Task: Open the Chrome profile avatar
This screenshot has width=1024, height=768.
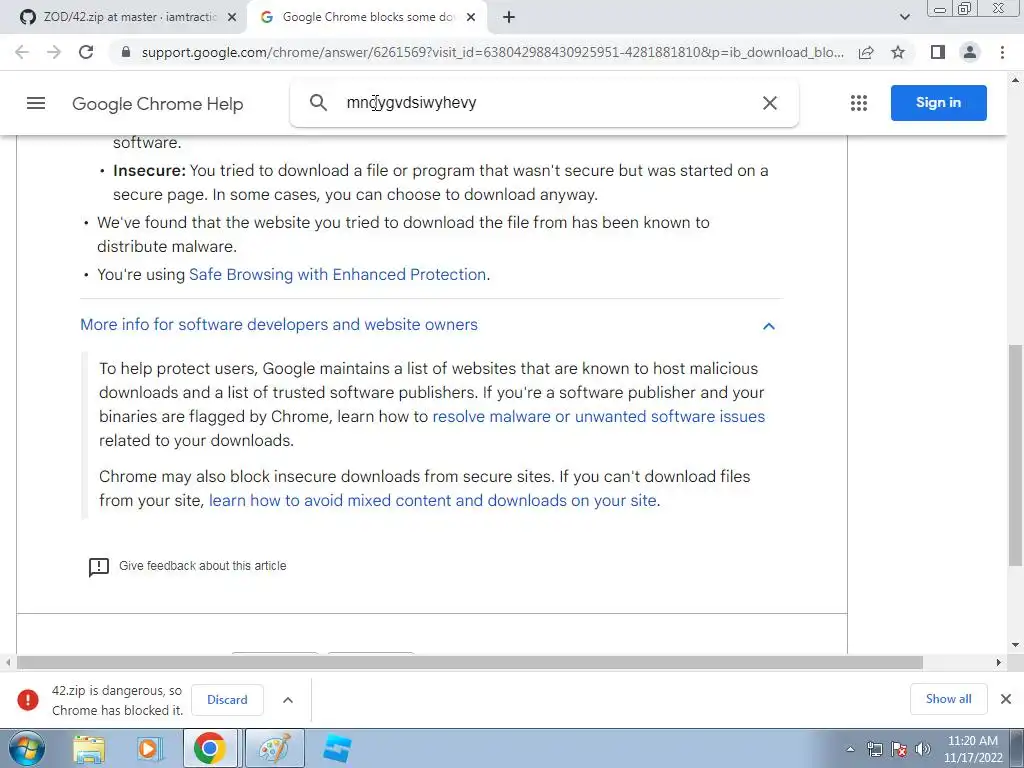Action: pyautogui.click(x=970, y=52)
